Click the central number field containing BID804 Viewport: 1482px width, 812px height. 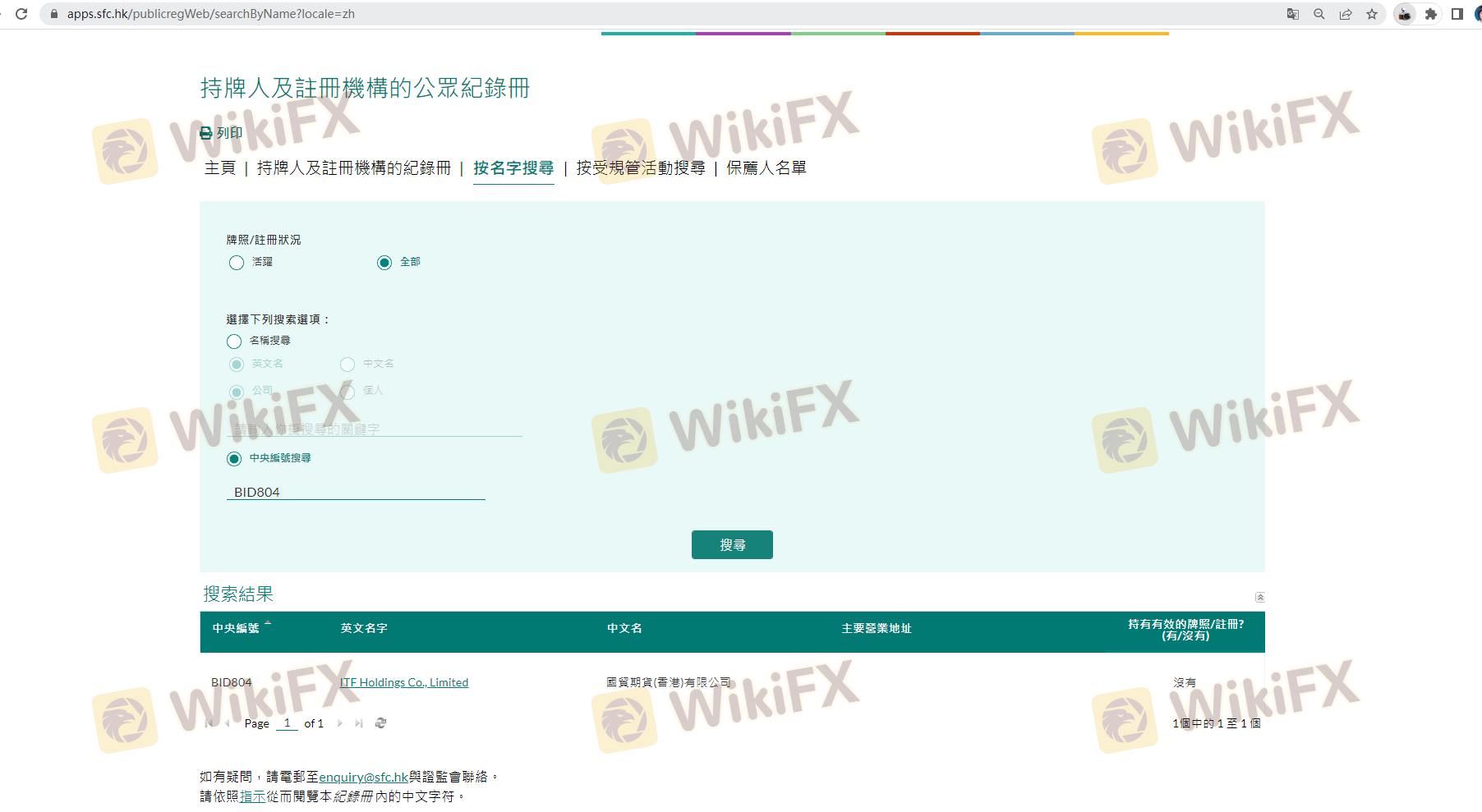355,492
